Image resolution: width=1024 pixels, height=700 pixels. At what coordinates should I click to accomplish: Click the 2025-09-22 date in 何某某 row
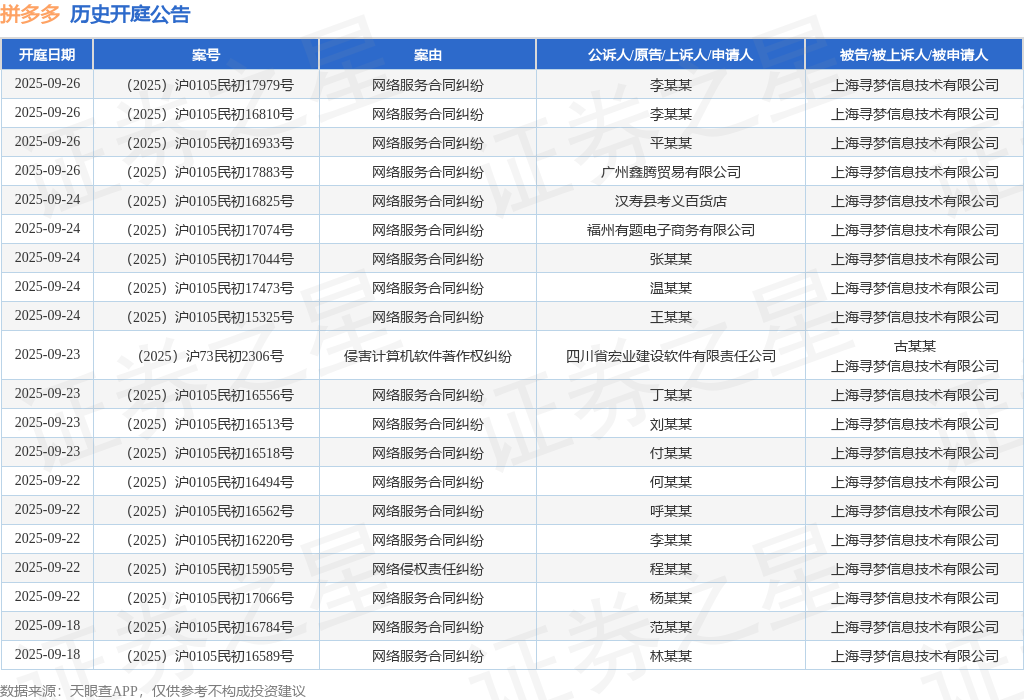47,481
